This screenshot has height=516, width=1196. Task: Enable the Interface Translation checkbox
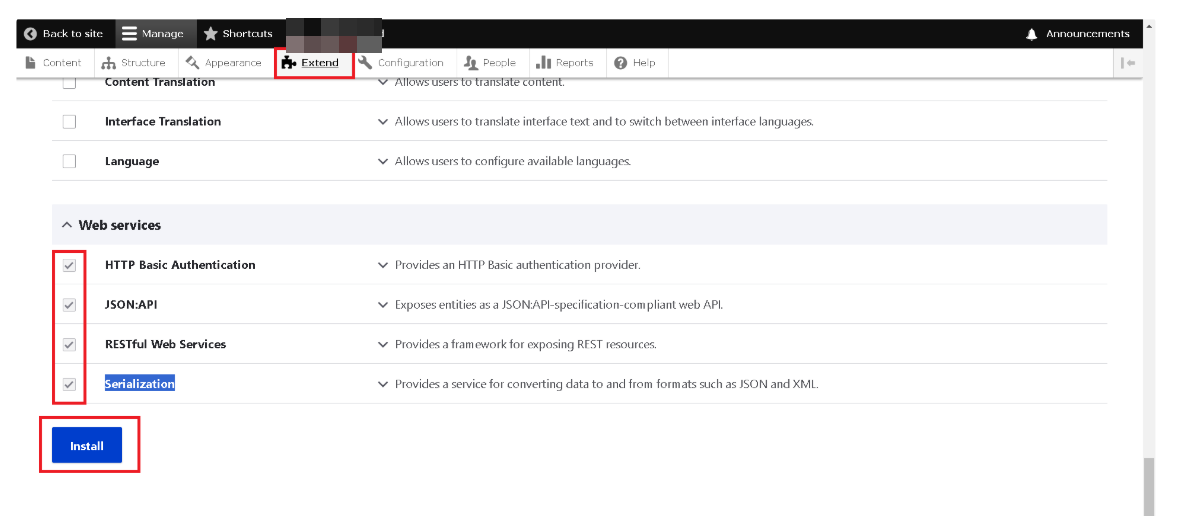[69, 122]
